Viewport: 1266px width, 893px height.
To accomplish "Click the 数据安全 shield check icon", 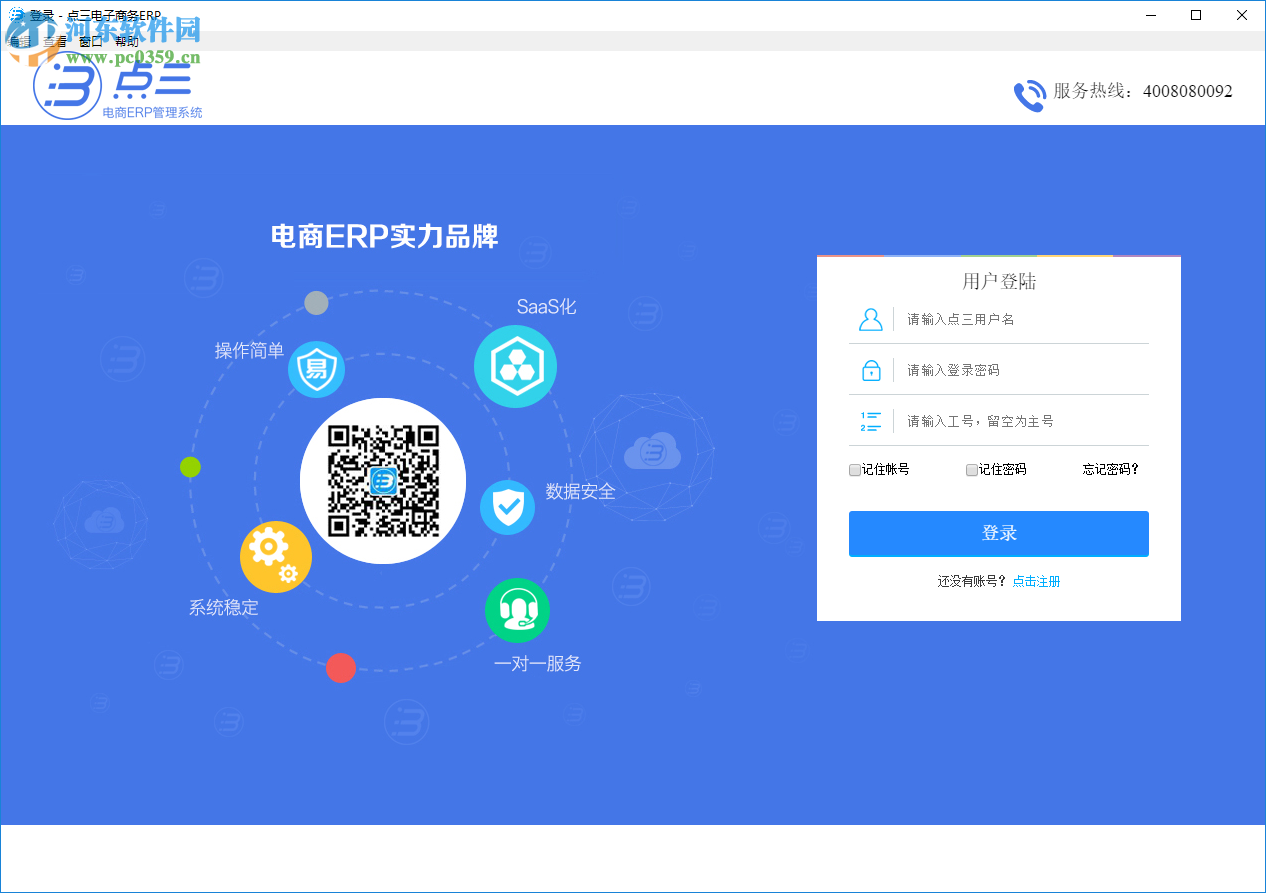I will (507, 506).
